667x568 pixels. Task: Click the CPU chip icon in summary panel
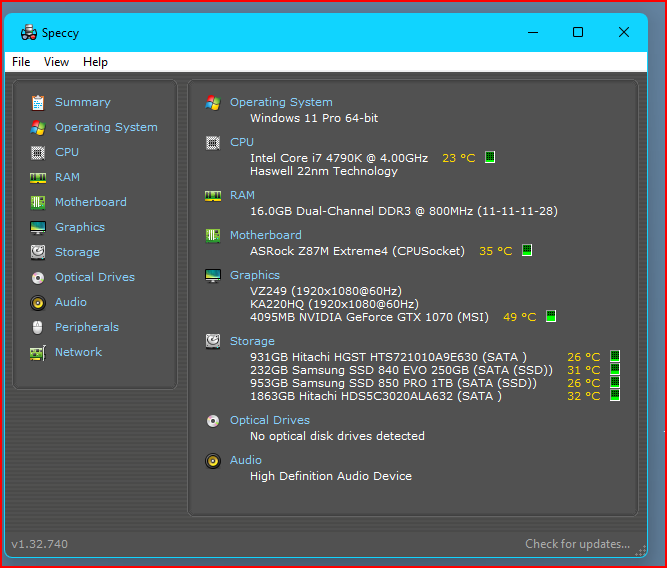(213, 143)
